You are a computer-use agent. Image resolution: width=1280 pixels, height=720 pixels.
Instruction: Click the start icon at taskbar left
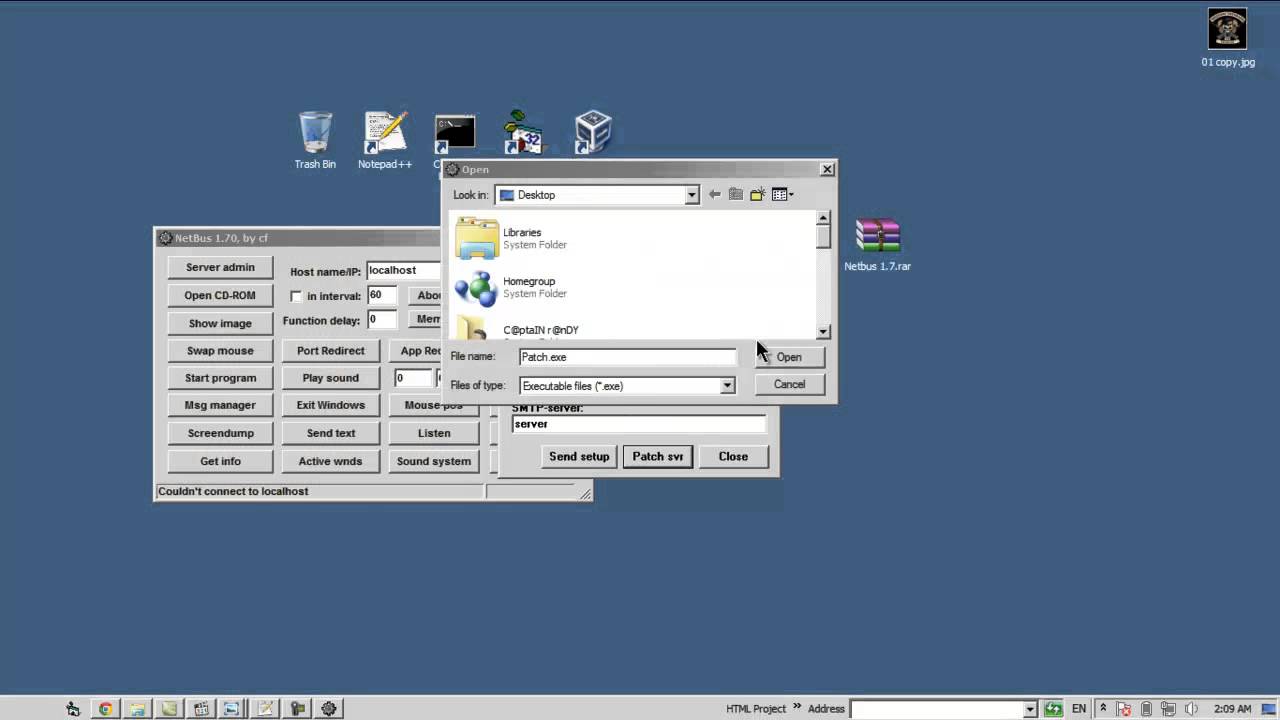point(73,709)
